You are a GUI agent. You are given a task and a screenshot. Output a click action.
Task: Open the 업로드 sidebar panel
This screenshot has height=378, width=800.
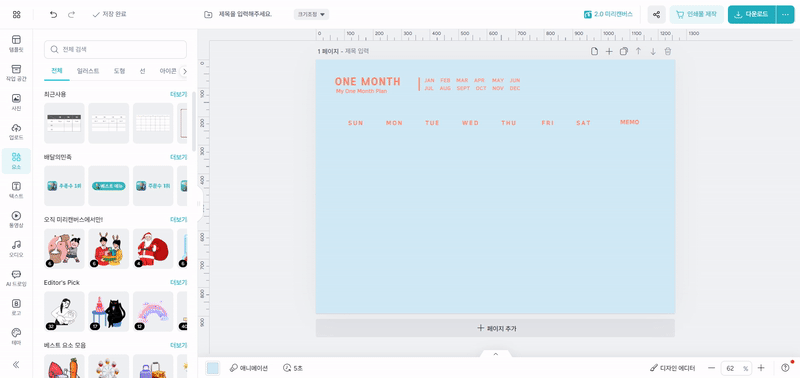click(x=16, y=132)
